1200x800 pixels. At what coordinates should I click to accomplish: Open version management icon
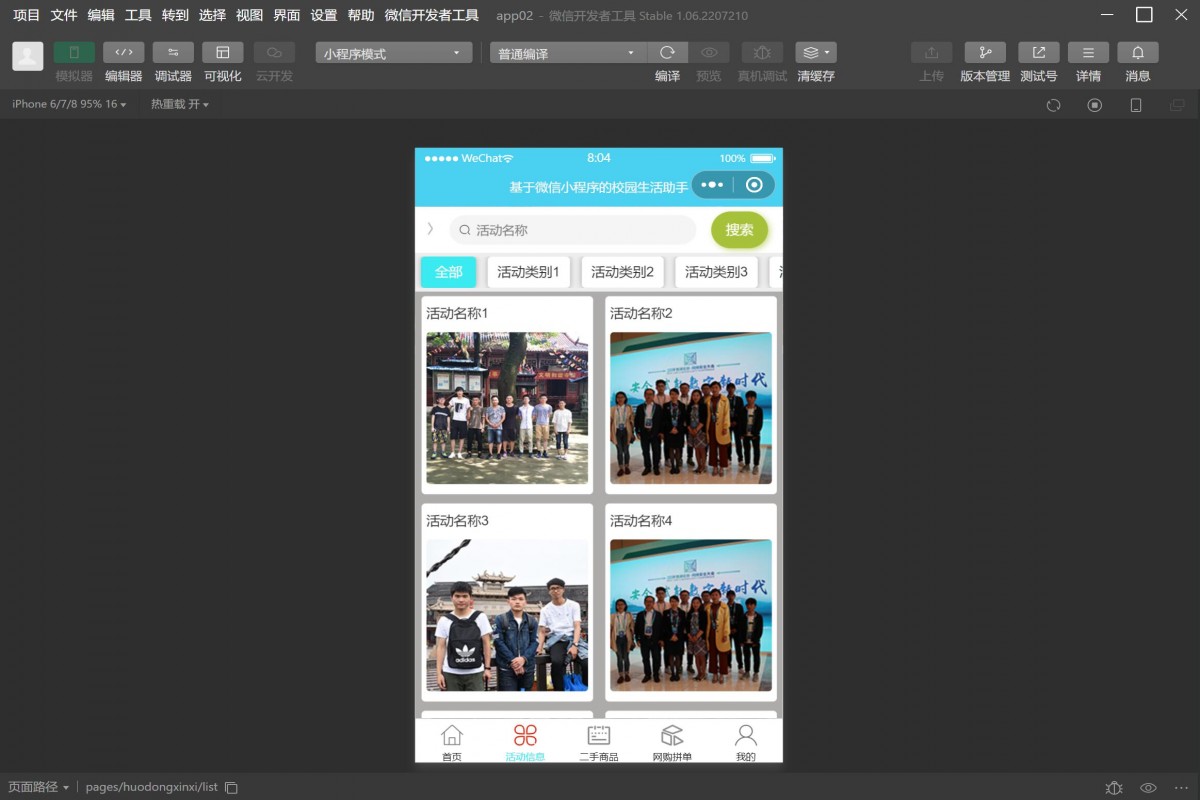[985, 53]
